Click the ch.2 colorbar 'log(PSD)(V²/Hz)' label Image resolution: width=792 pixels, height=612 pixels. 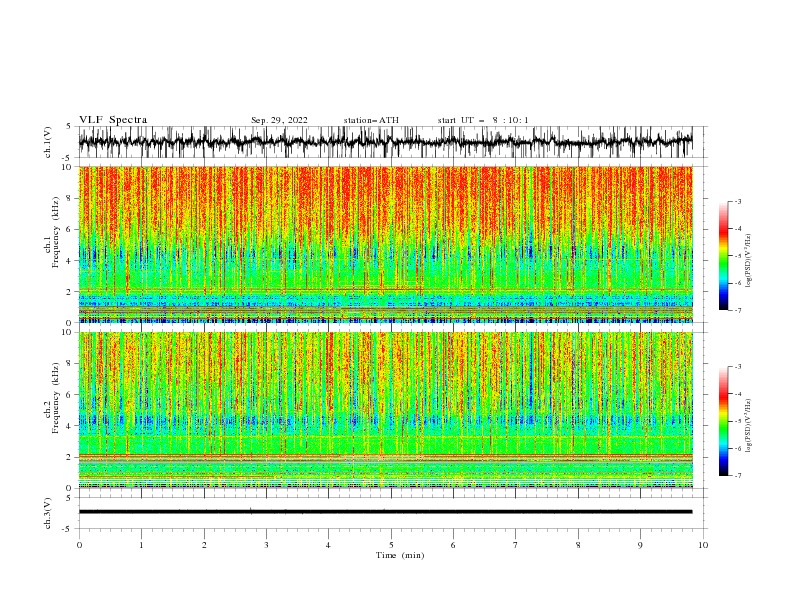tap(749, 426)
